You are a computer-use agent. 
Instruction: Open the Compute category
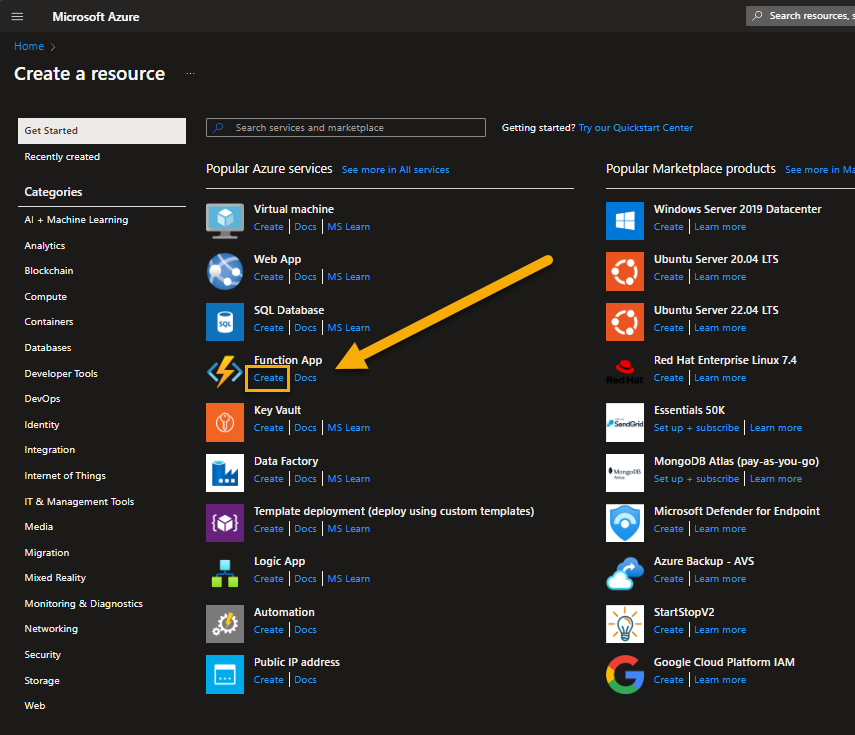click(45, 297)
